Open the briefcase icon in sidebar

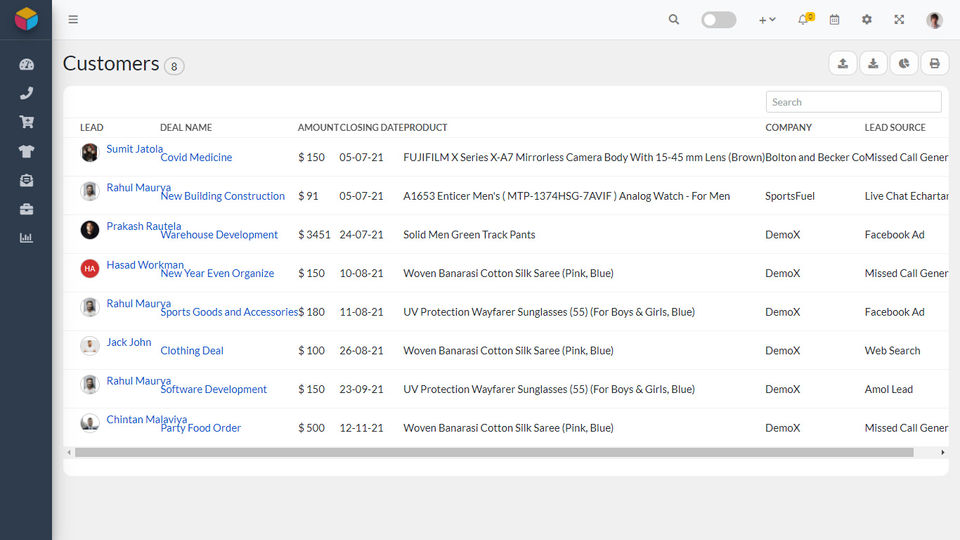(x=26, y=209)
